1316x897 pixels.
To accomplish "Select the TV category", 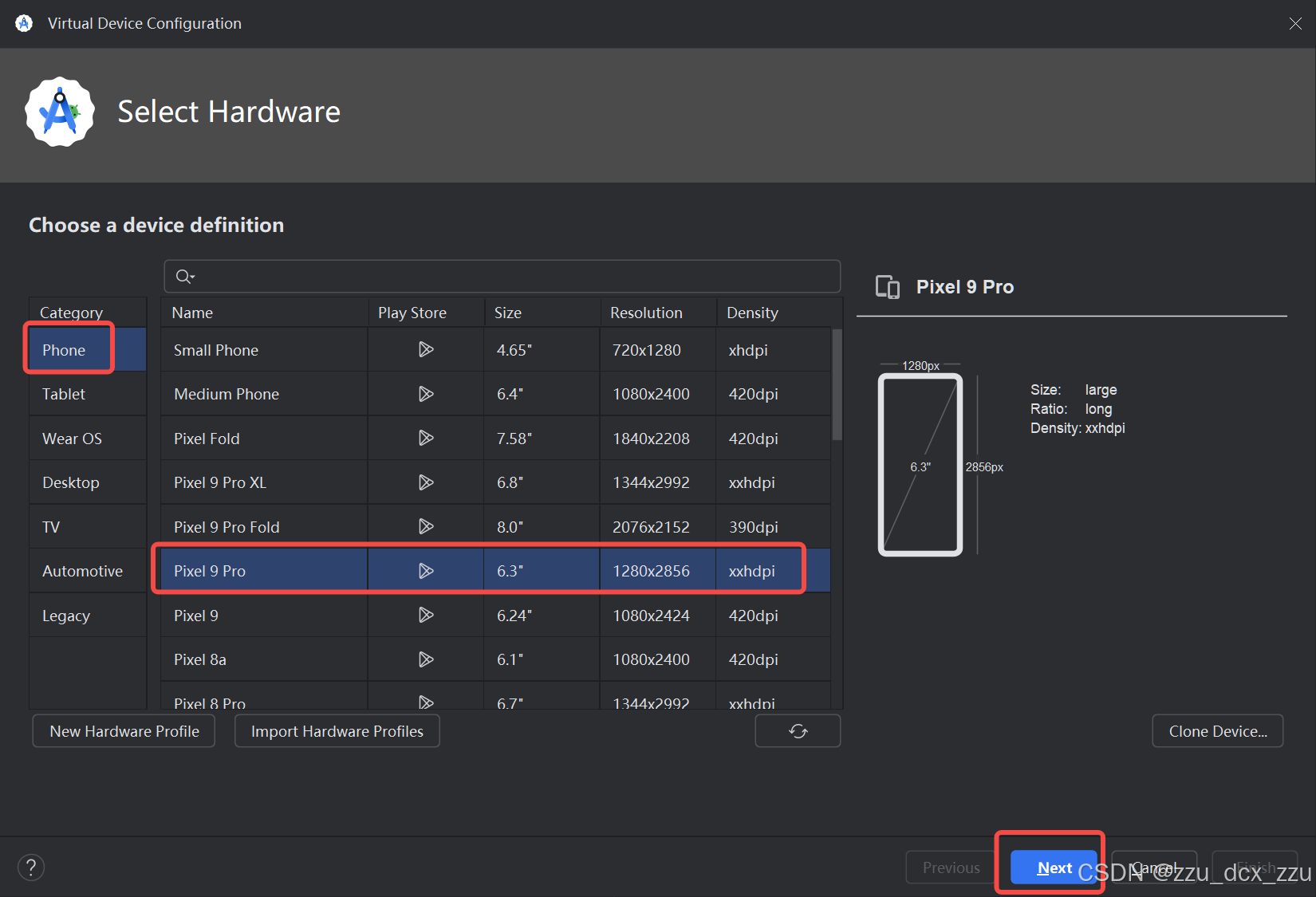I will coord(88,527).
